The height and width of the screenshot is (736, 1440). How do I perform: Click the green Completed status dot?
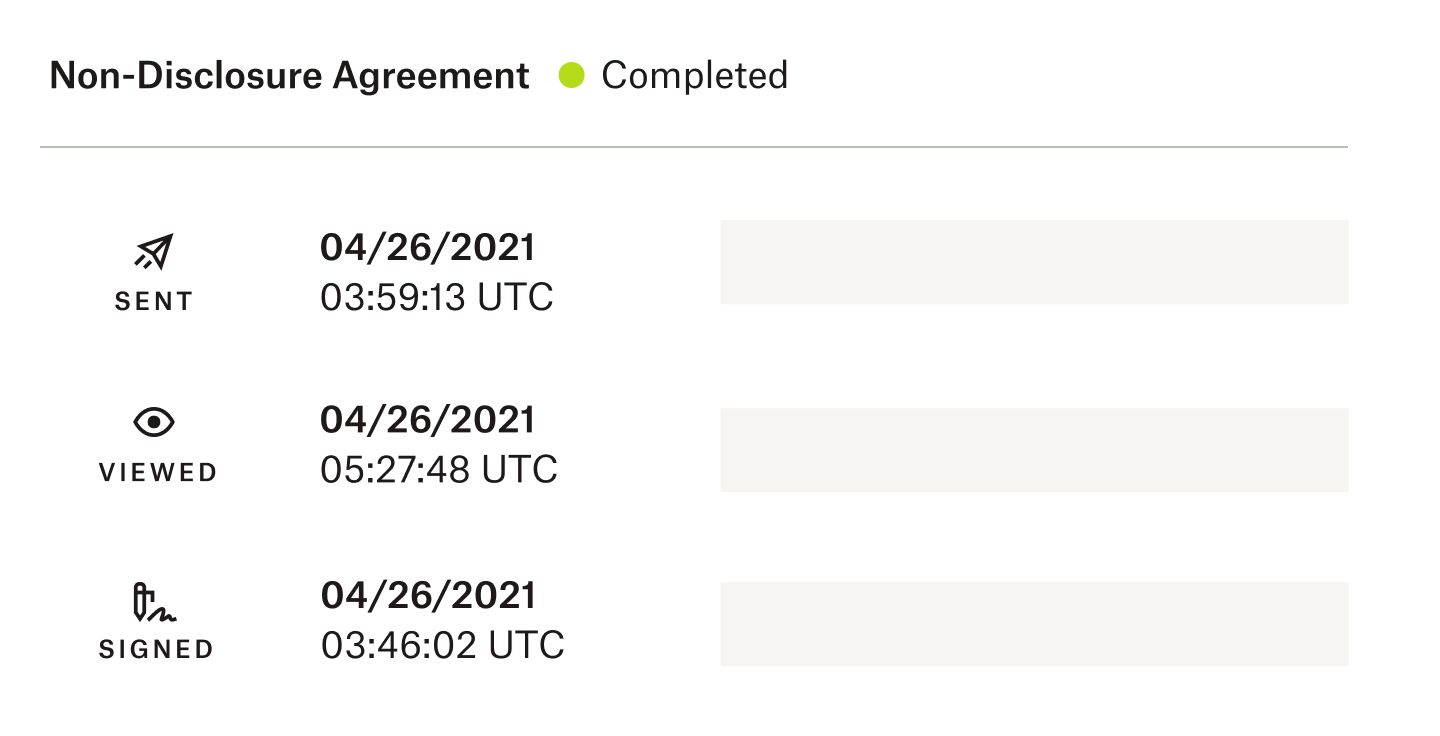[571, 76]
